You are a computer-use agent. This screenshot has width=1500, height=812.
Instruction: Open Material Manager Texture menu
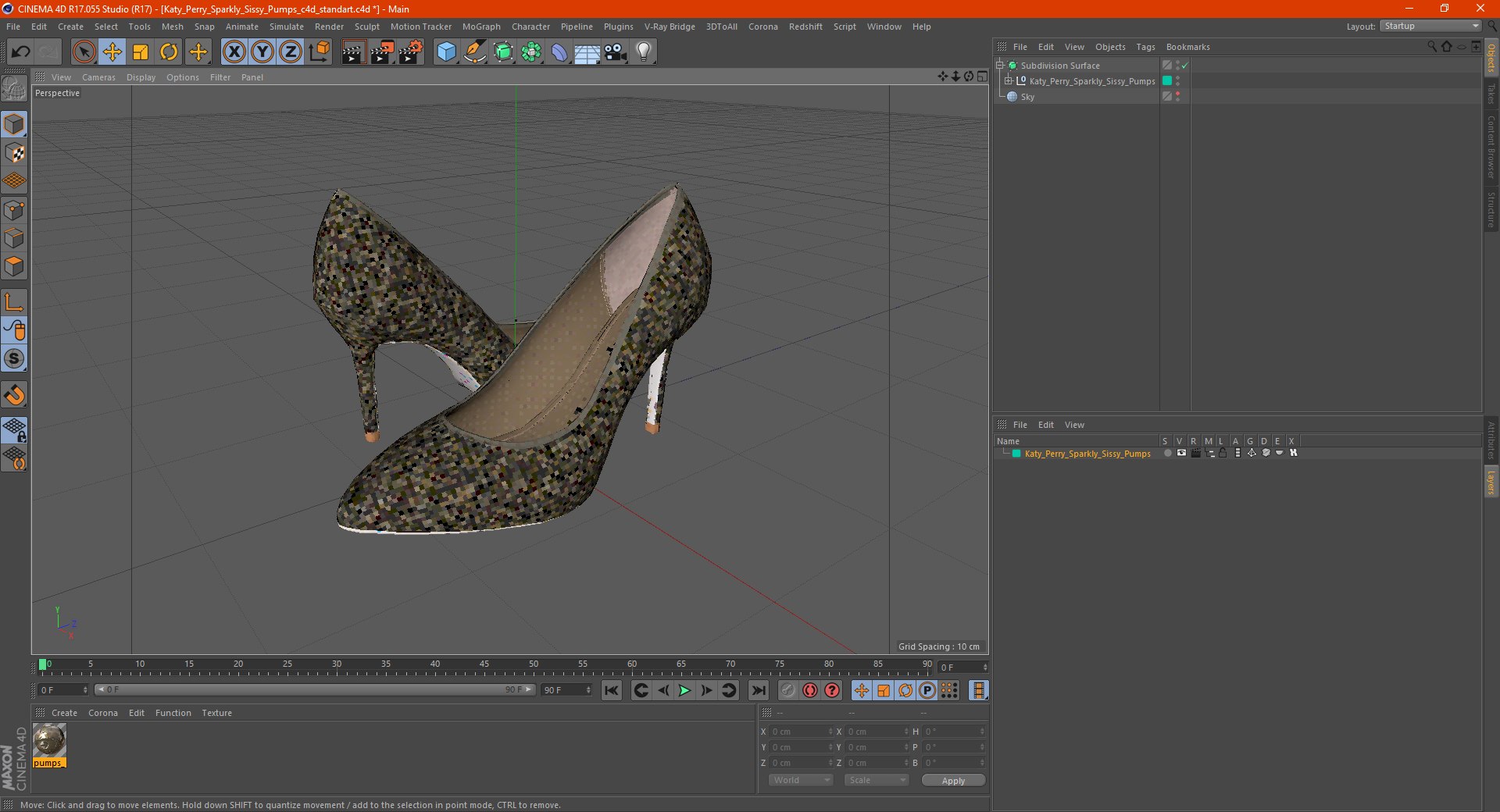coord(216,713)
